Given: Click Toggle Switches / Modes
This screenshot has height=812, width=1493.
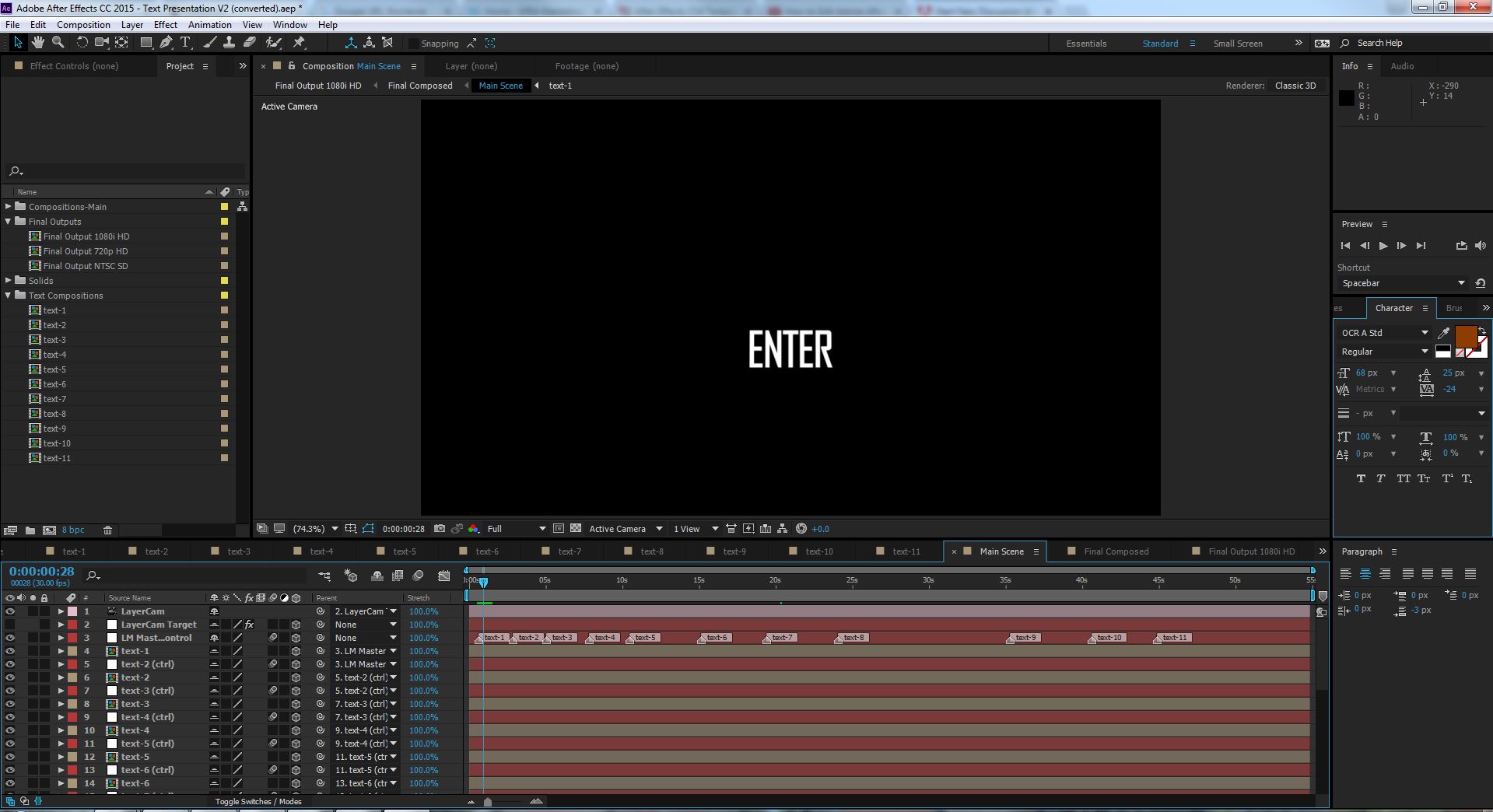Looking at the screenshot, I should tap(258, 801).
